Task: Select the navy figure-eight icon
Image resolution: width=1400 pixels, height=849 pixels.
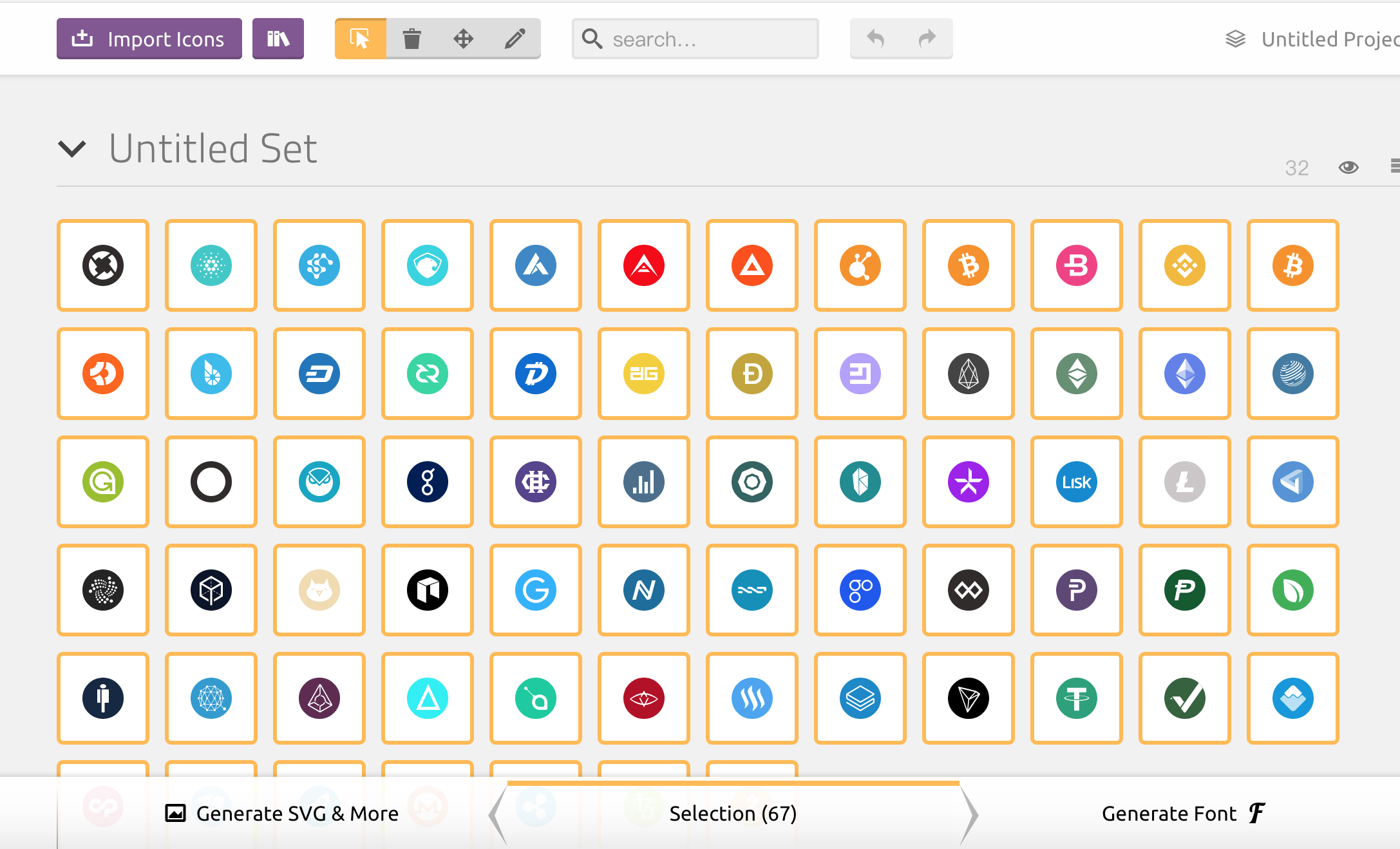Action: click(x=428, y=482)
